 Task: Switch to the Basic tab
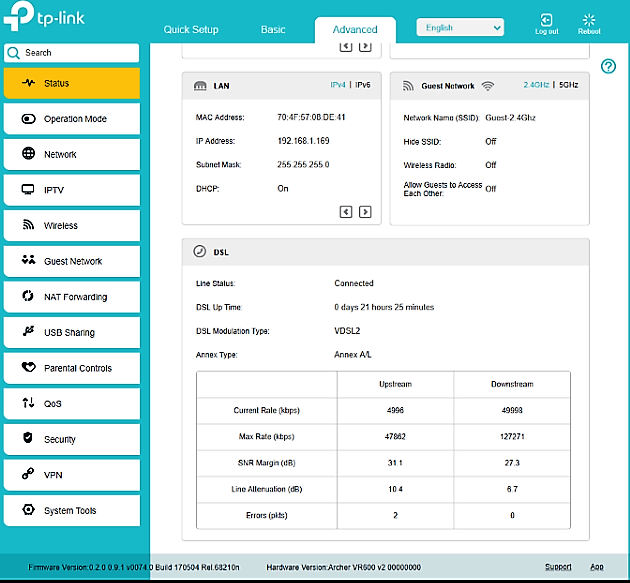[273, 30]
